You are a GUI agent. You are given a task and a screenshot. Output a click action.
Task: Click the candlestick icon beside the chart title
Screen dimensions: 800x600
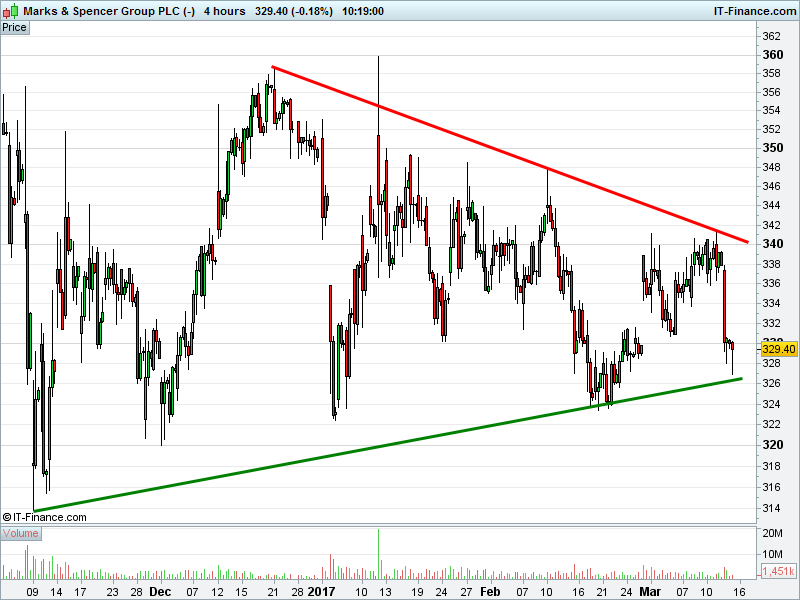[11, 11]
